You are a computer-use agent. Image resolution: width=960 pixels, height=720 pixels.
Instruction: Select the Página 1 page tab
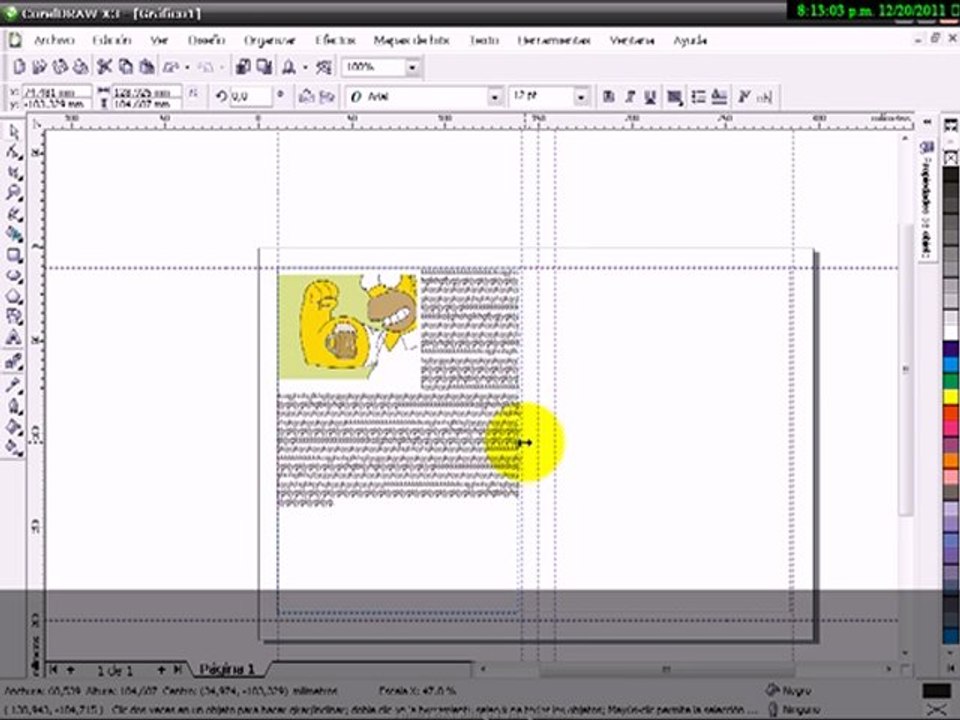[227, 669]
